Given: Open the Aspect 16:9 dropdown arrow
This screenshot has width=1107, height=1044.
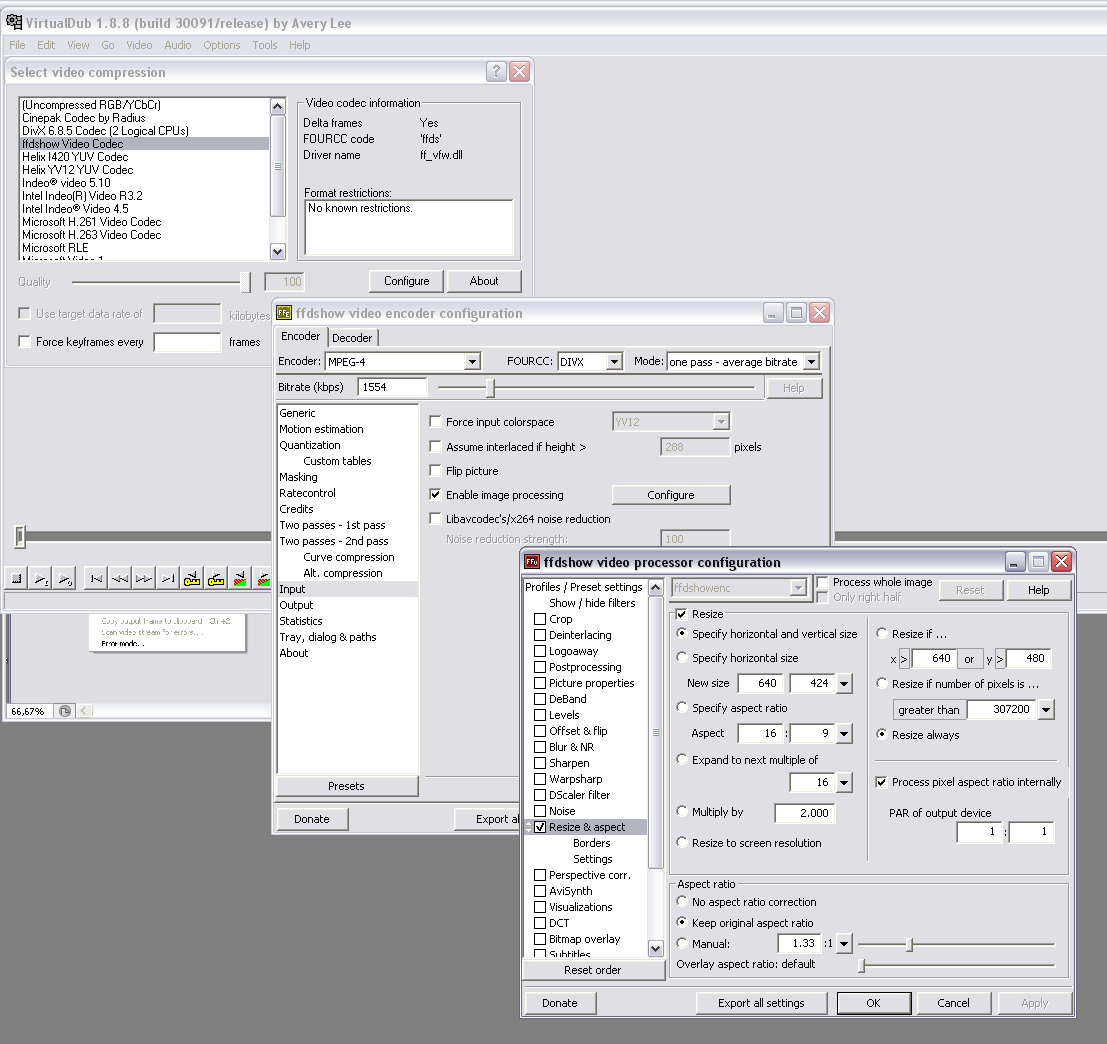Looking at the screenshot, I should click(x=844, y=733).
